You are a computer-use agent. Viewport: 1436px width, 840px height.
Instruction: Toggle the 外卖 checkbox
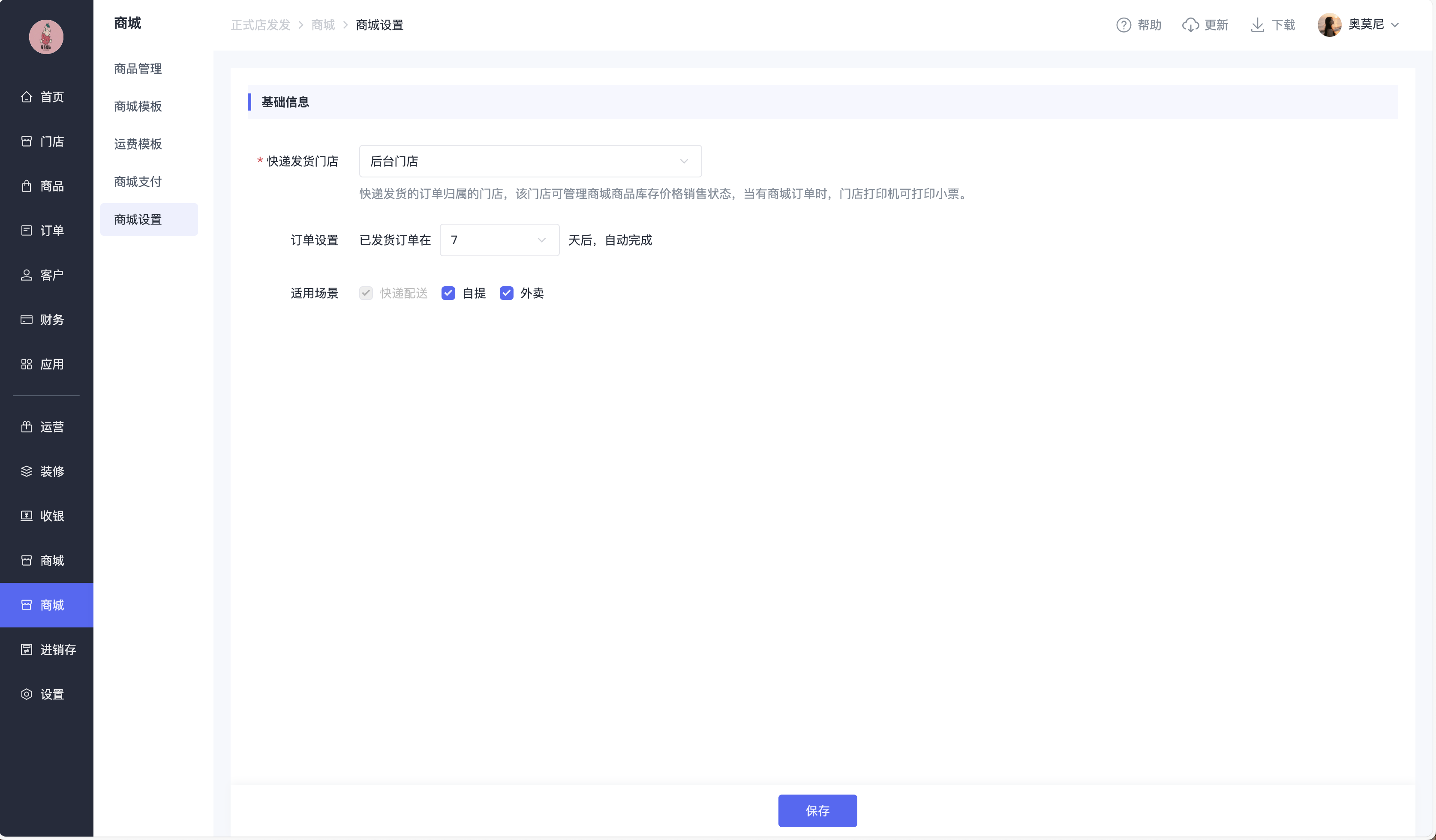[x=506, y=293]
